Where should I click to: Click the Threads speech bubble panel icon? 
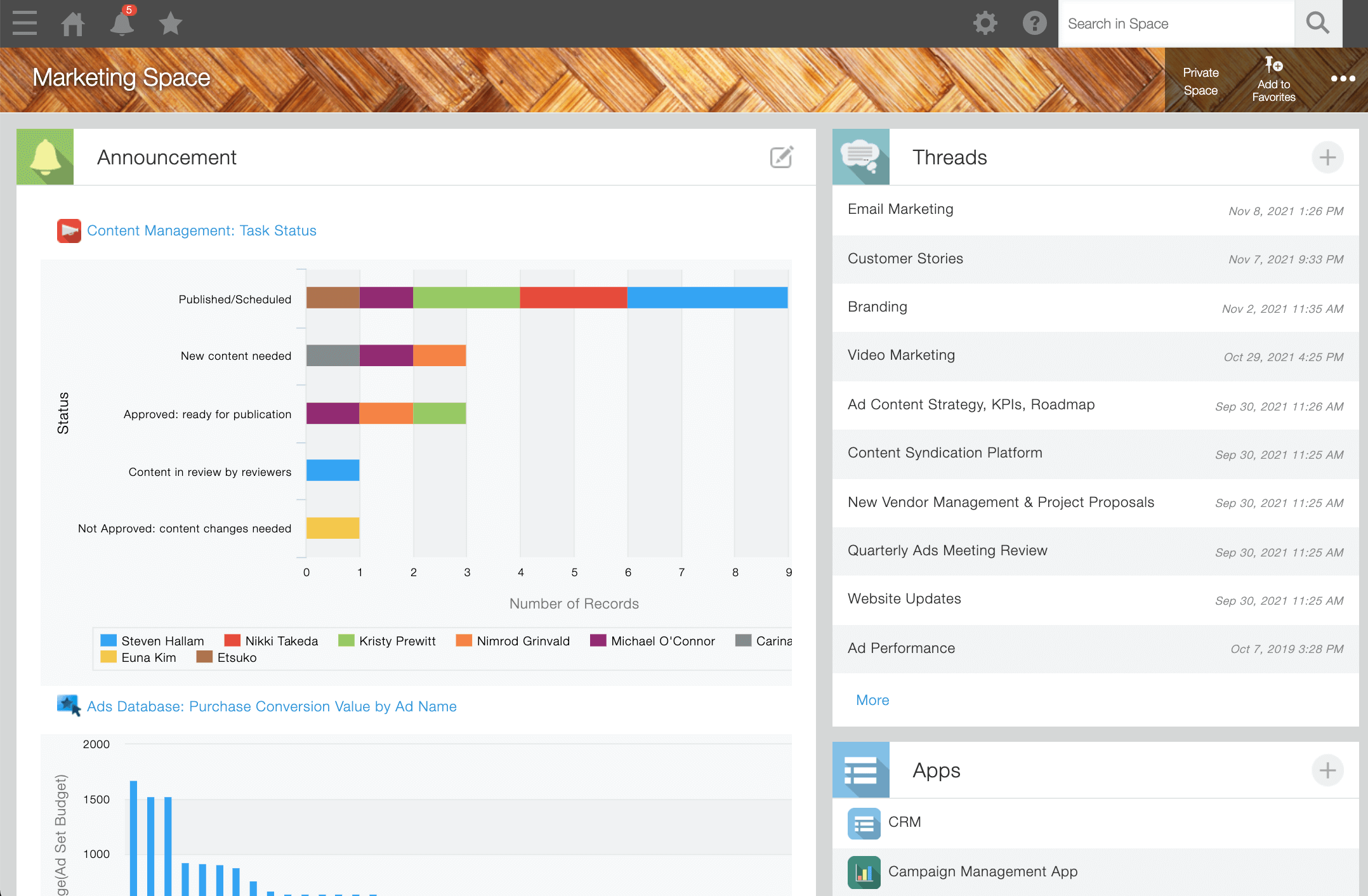861,157
